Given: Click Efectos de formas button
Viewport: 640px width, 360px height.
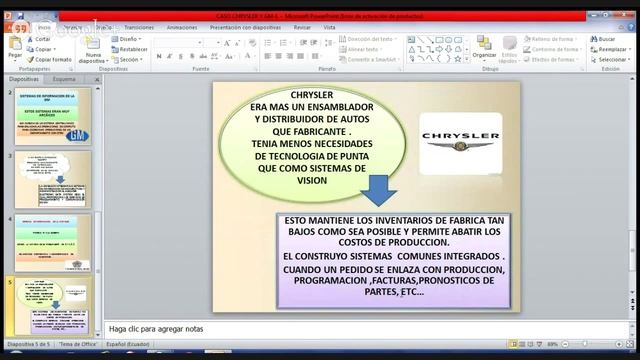Looking at the screenshot, I should click(x=551, y=60).
